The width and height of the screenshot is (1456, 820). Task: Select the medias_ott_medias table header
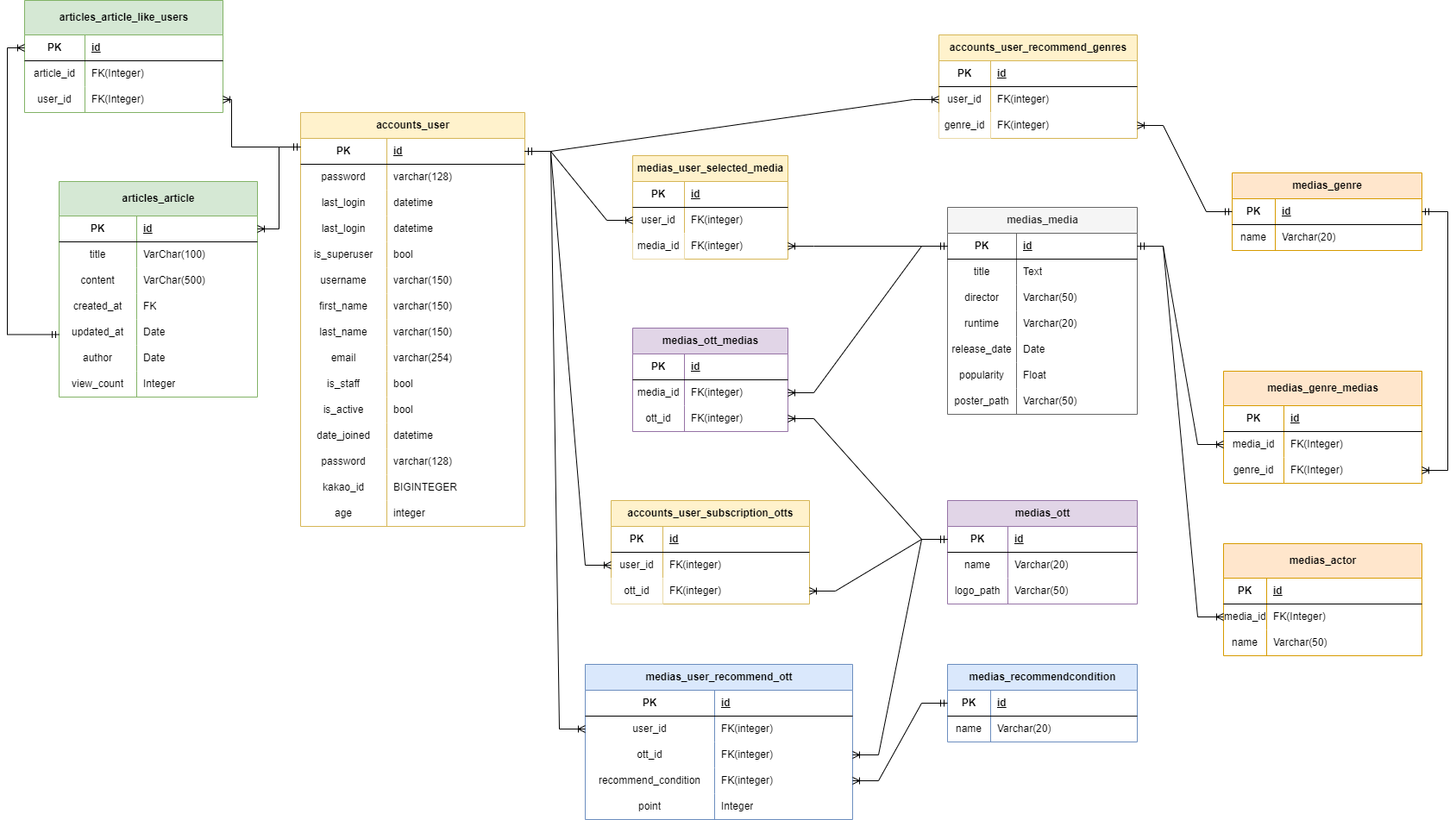point(710,341)
